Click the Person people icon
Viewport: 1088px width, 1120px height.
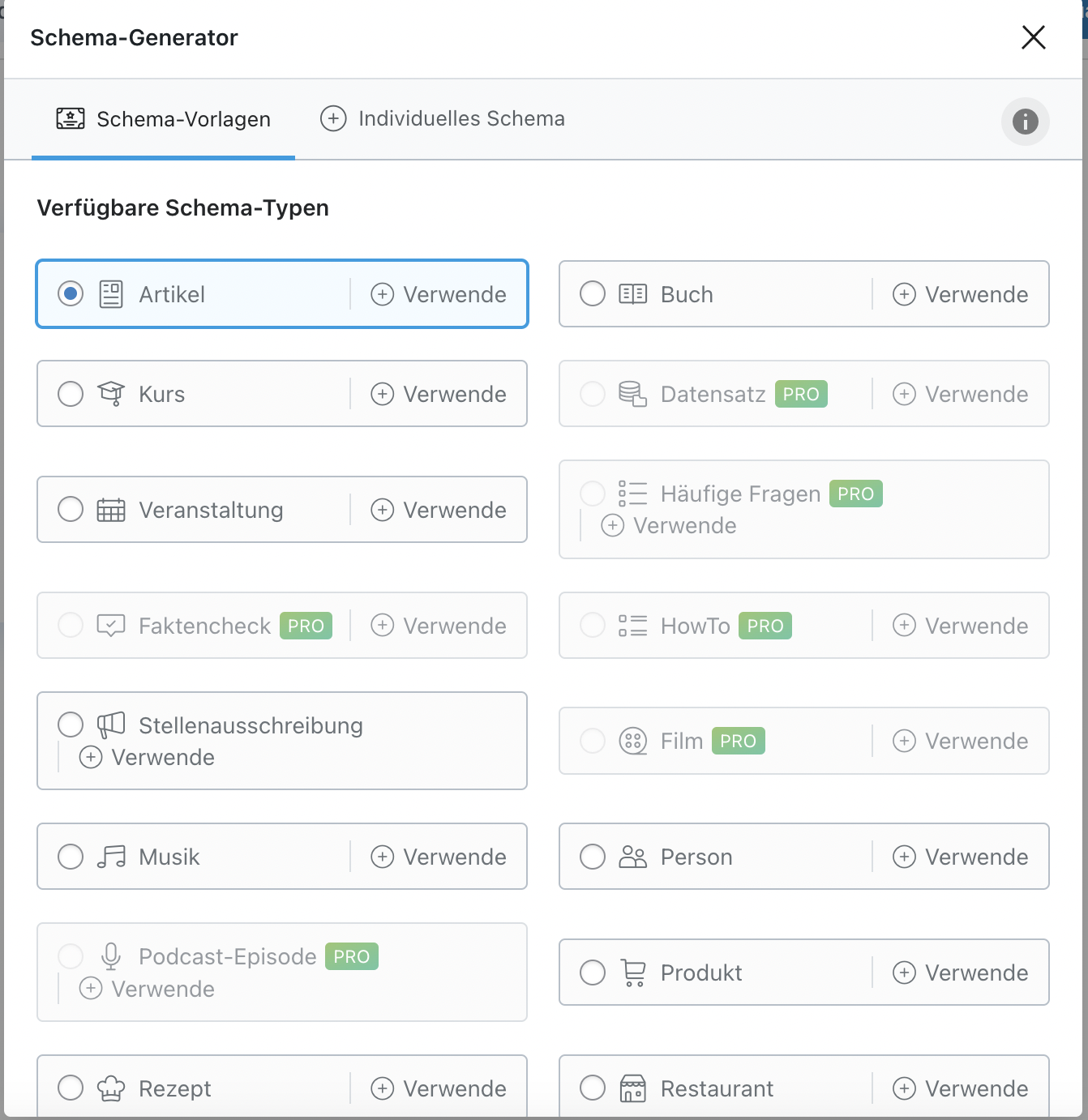coord(632,857)
